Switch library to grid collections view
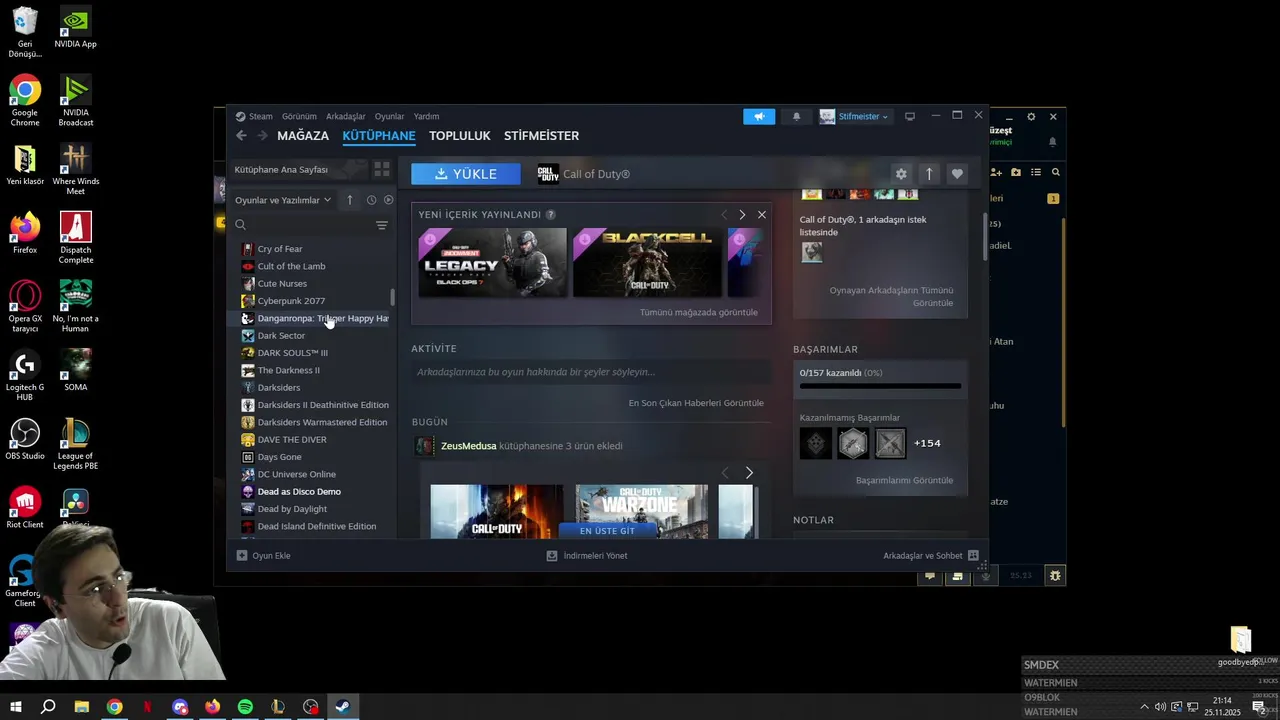 tap(381, 169)
